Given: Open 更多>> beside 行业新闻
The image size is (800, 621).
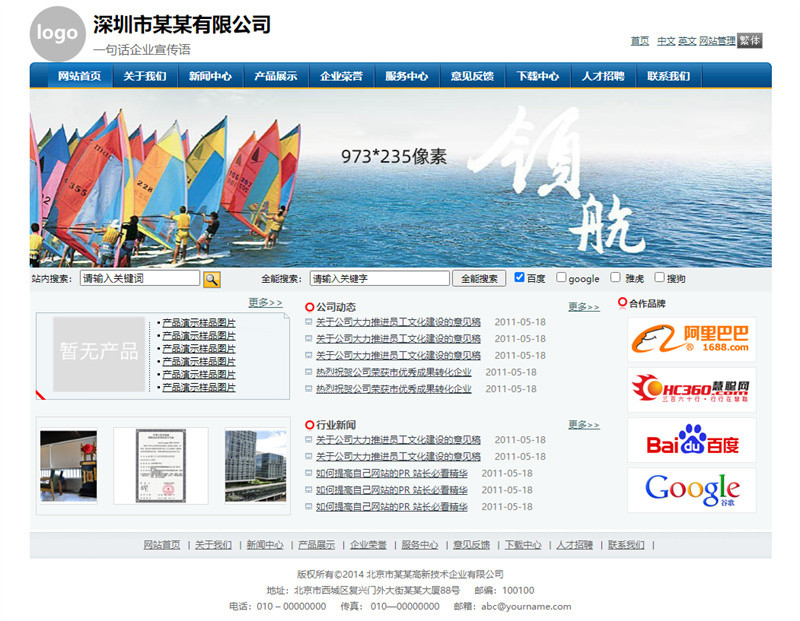Looking at the screenshot, I should click(x=584, y=425).
